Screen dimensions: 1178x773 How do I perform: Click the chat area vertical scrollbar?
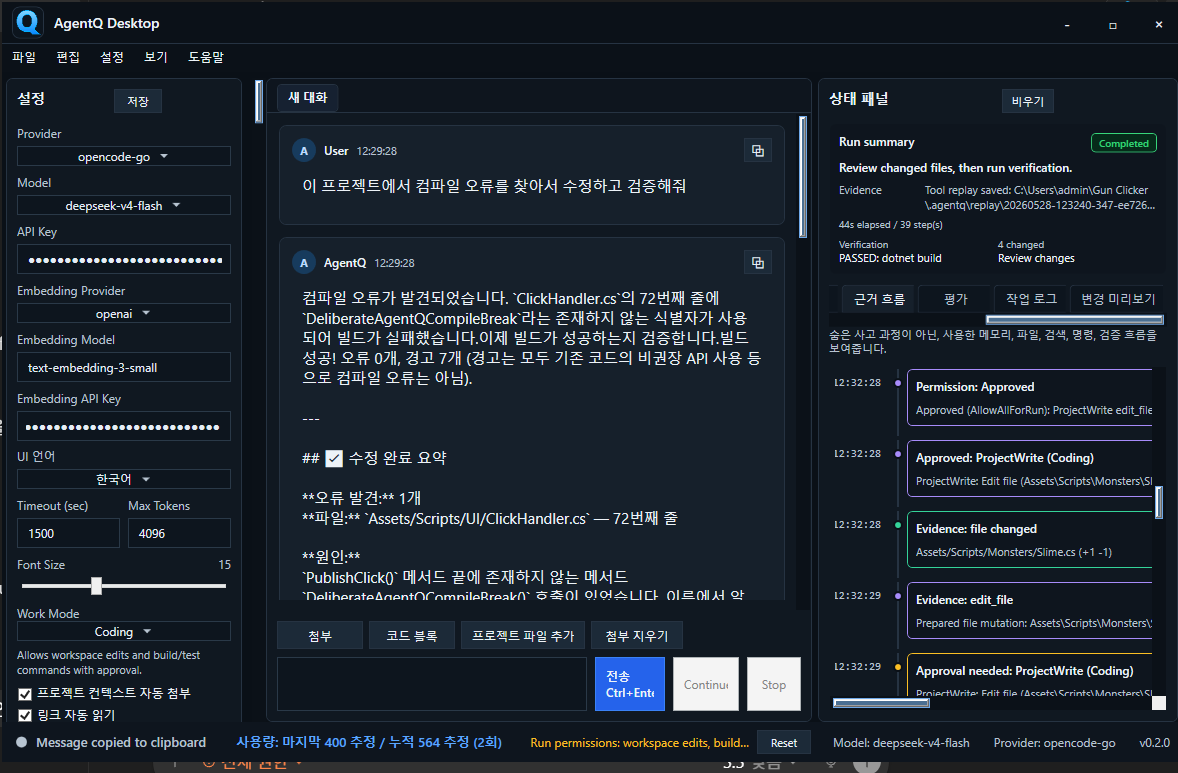(x=803, y=177)
